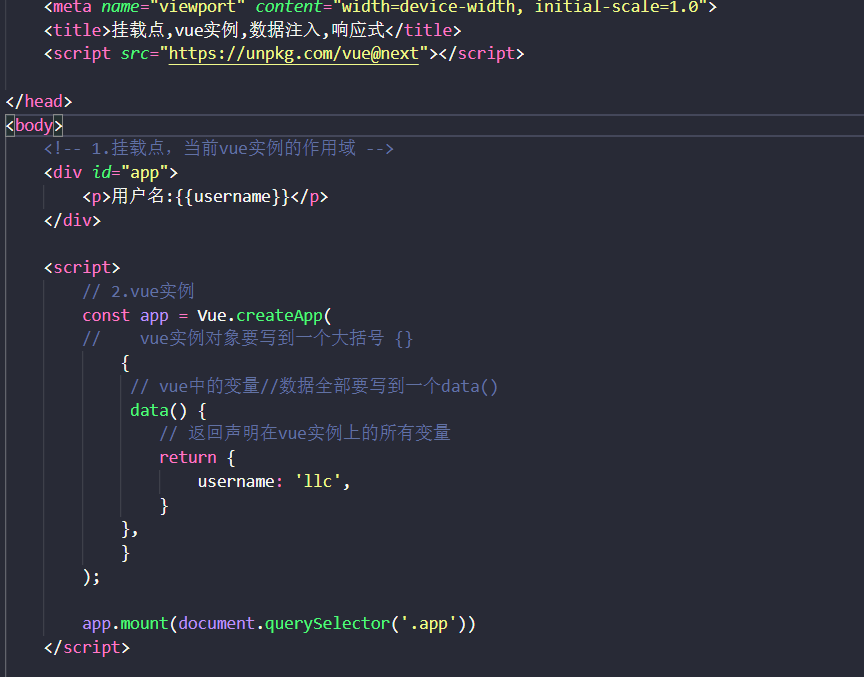Click the closing ');' of createApp
The image size is (864, 677).
pos(91,577)
